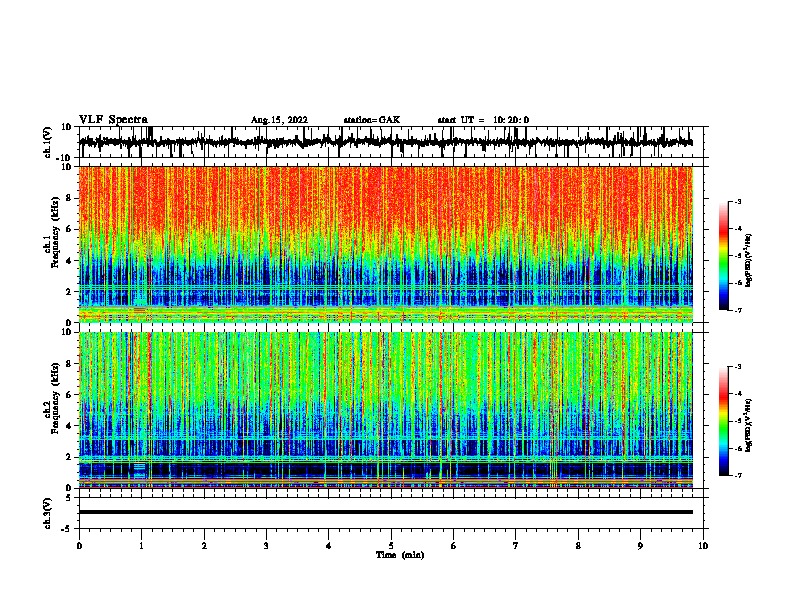Viewport: 792px width, 612px height.
Task: Click the "station=GAK" header label
Action: [372, 120]
